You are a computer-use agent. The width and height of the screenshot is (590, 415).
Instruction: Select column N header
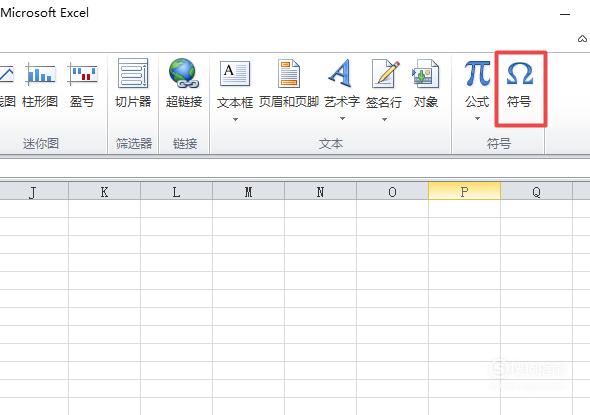[320, 192]
